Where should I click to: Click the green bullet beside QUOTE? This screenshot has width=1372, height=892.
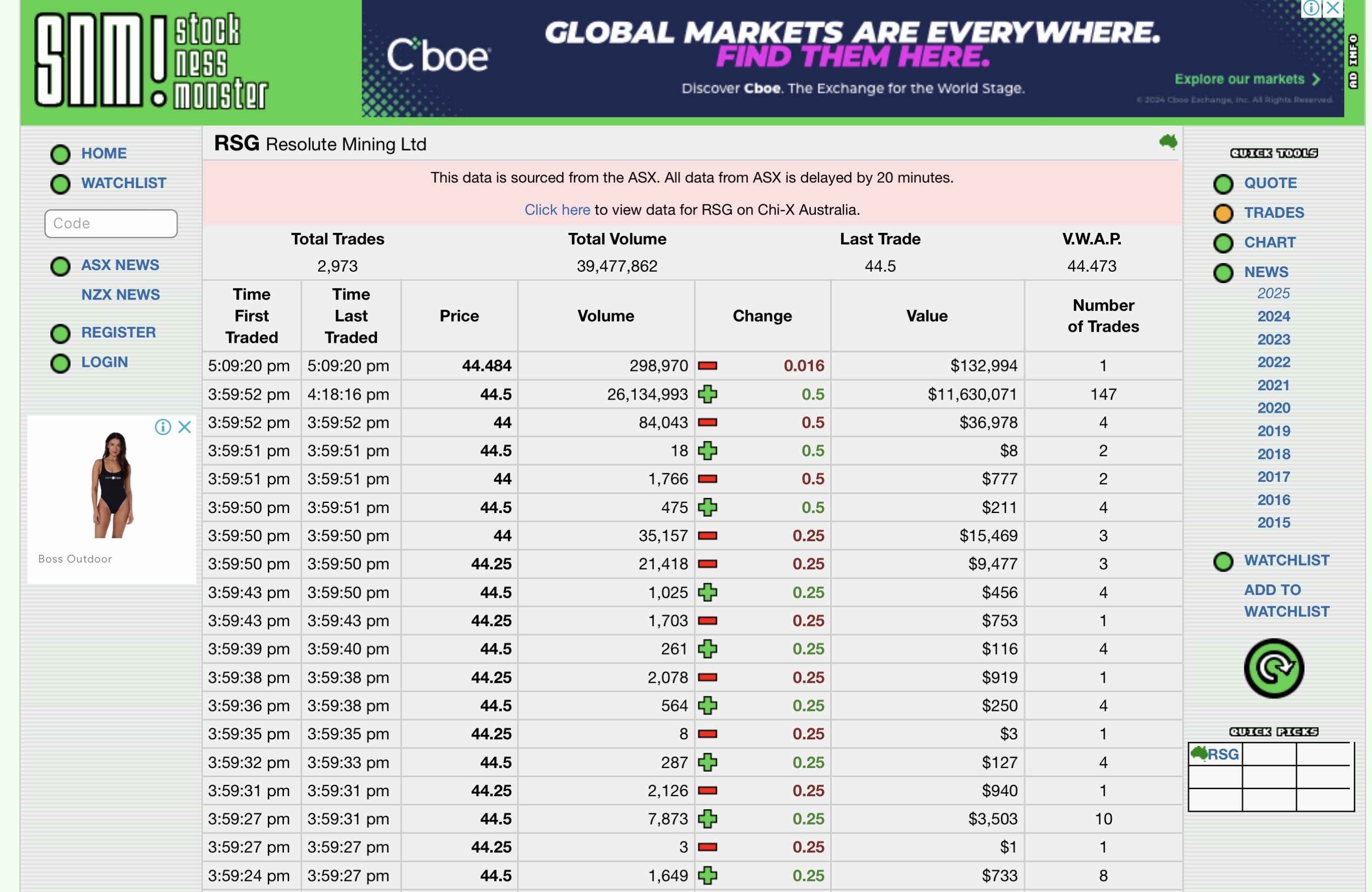pyautogui.click(x=1223, y=184)
